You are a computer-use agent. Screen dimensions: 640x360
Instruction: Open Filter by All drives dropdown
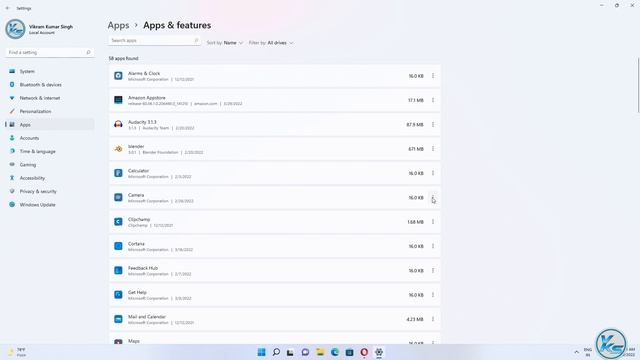point(271,43)
